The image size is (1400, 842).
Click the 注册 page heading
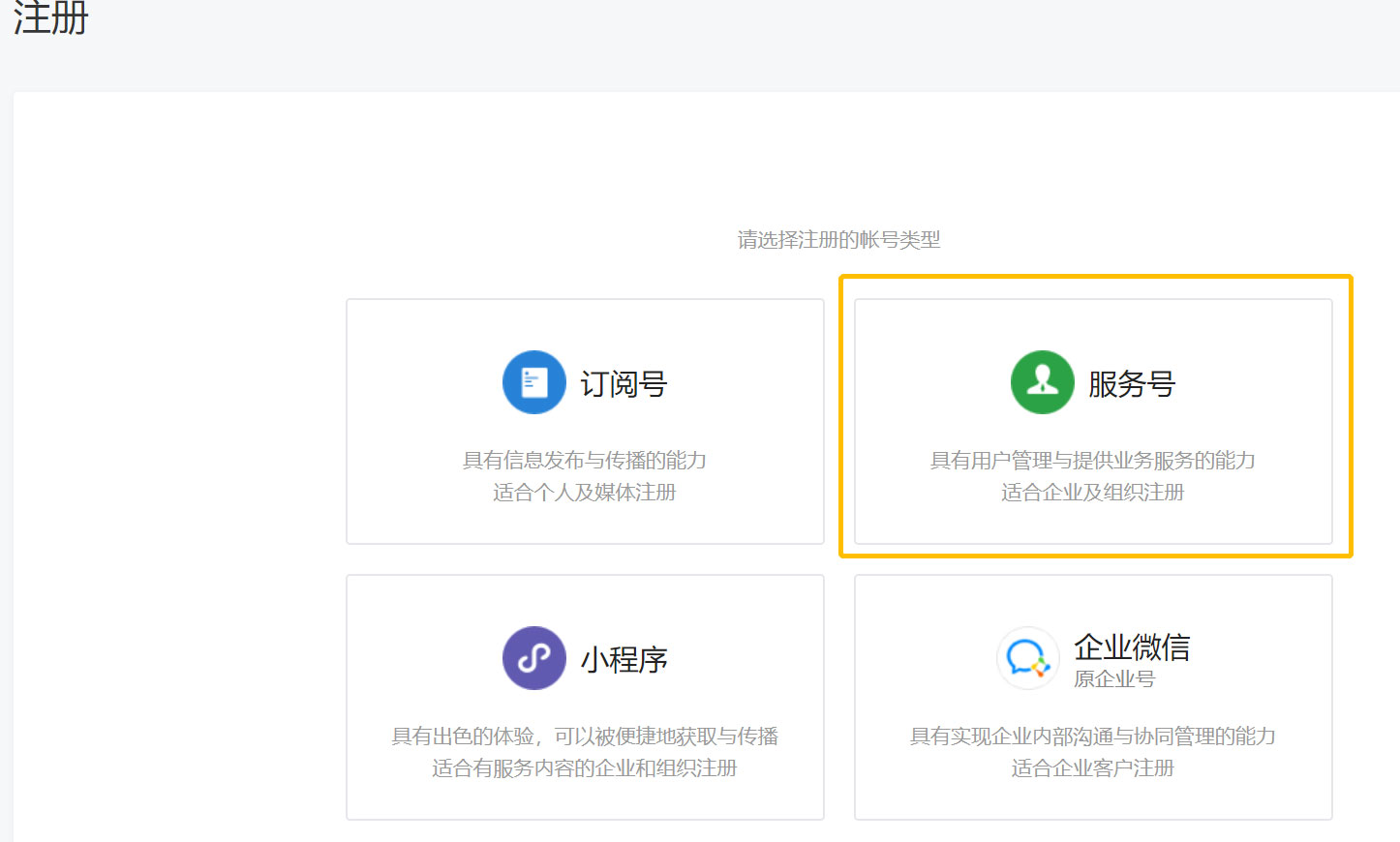click(50, 19)
